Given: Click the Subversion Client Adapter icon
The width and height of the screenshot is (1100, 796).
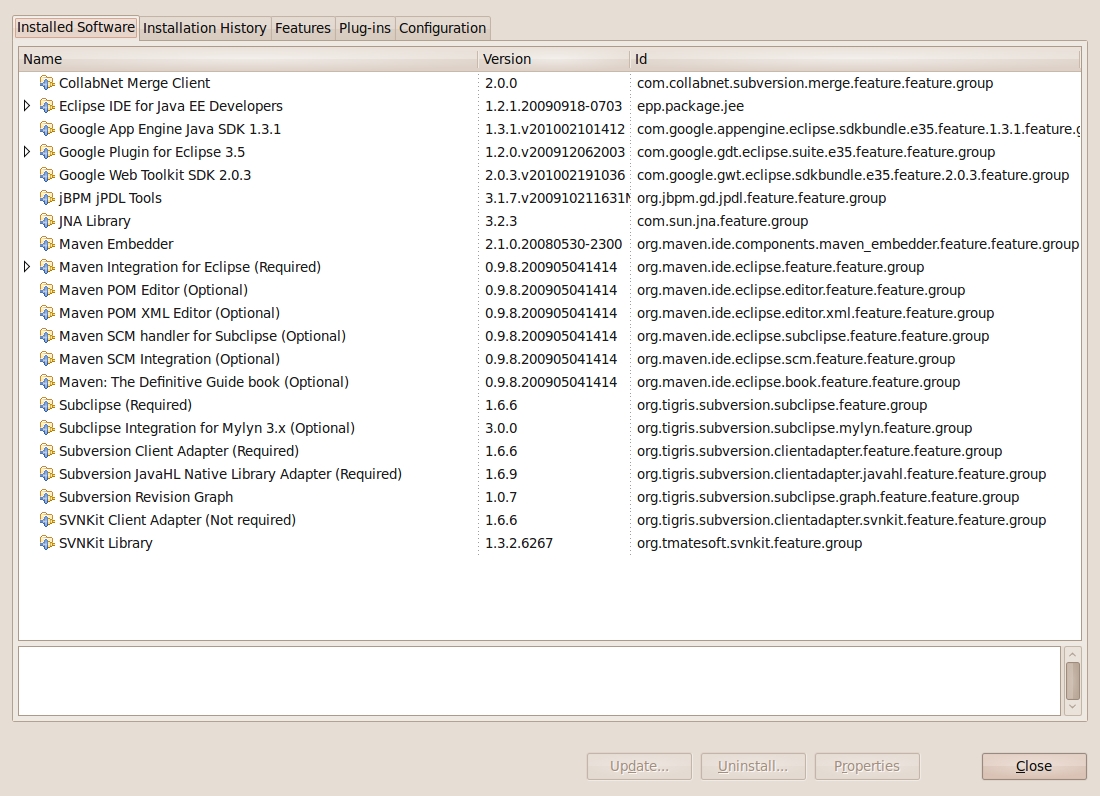Looking at the screenshot, I should [x=47, y=452].
